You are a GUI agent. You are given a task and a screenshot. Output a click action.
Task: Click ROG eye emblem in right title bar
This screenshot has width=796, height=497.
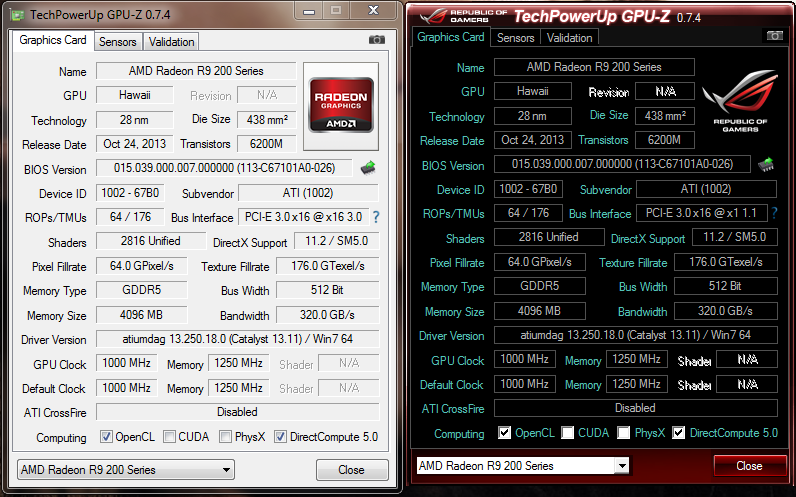(433, 16)
